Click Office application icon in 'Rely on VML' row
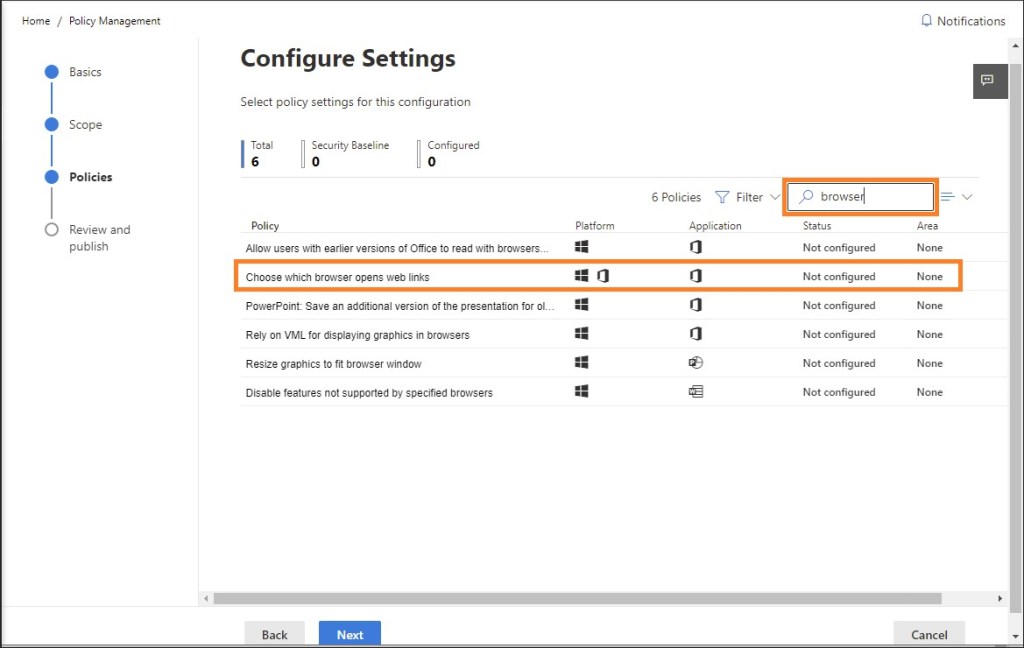The image size is (1024, 648). click(x=696, y=333)
